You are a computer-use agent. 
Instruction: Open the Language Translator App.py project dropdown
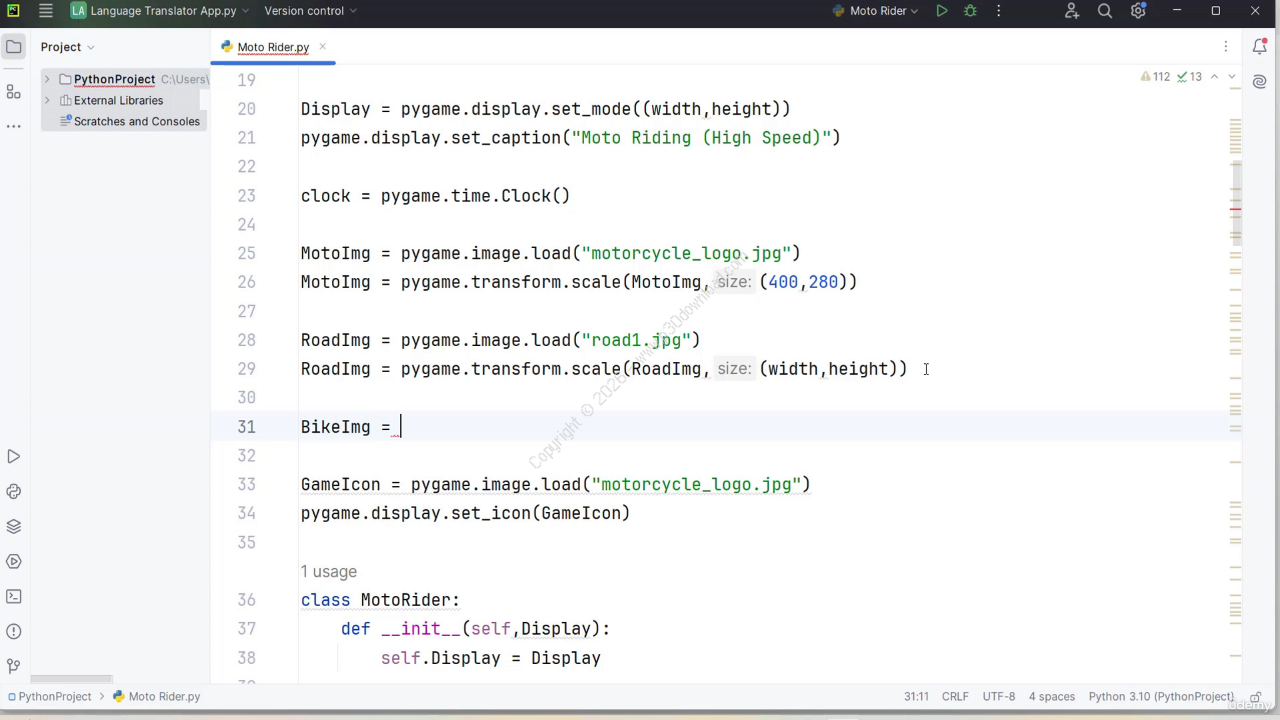[x=160, y=11]
